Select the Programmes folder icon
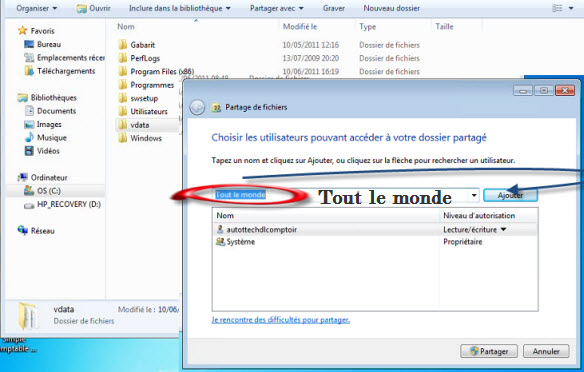Screen dimensions: 584x372 (123, 85)
